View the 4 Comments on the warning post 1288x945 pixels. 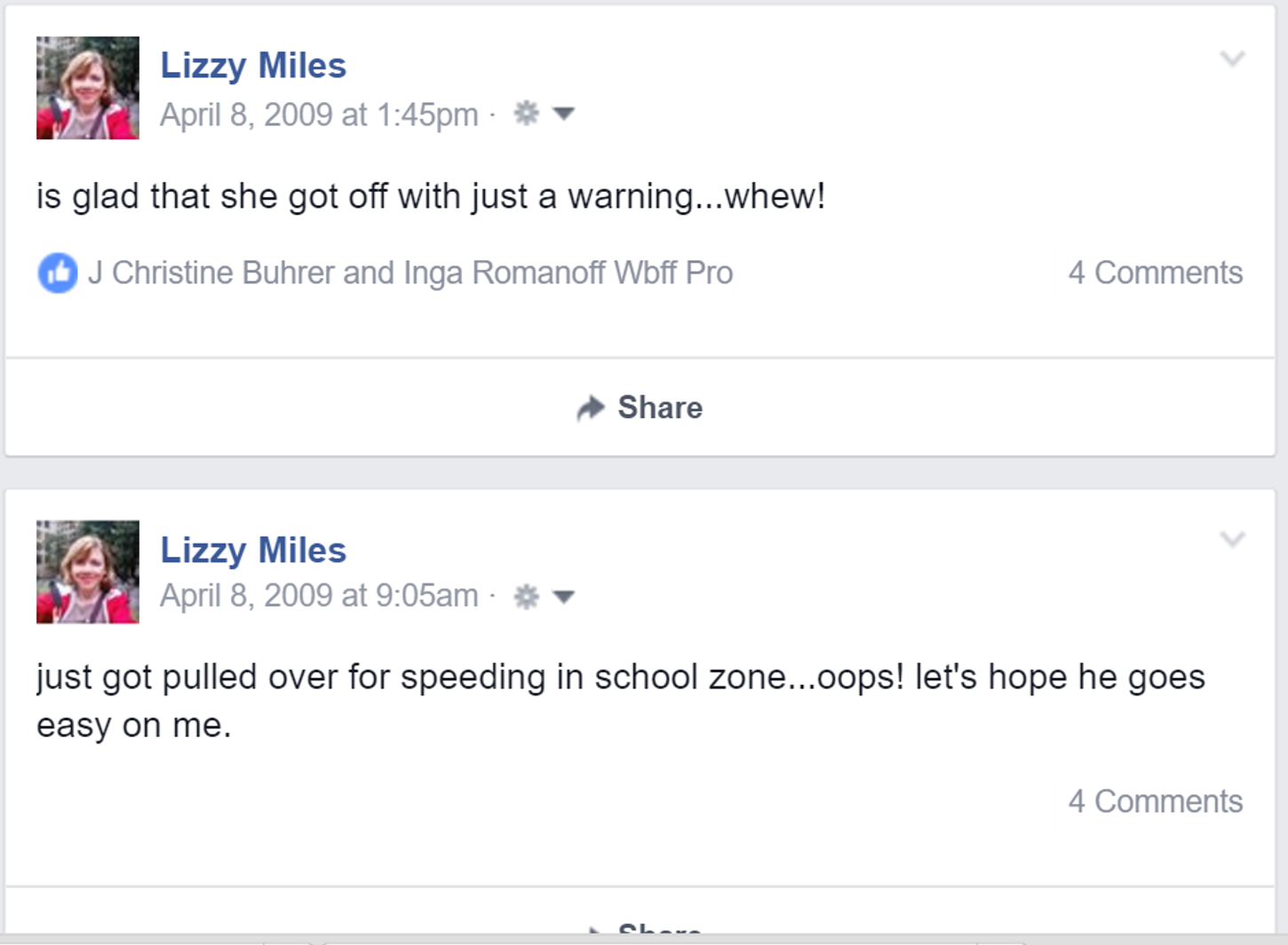(1155, 273)
